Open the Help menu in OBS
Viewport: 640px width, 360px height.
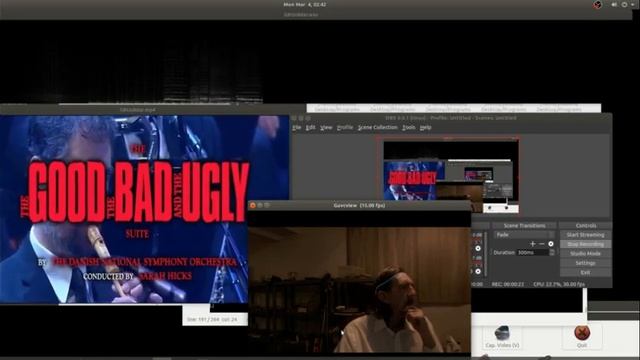click(x=425, y=127)
